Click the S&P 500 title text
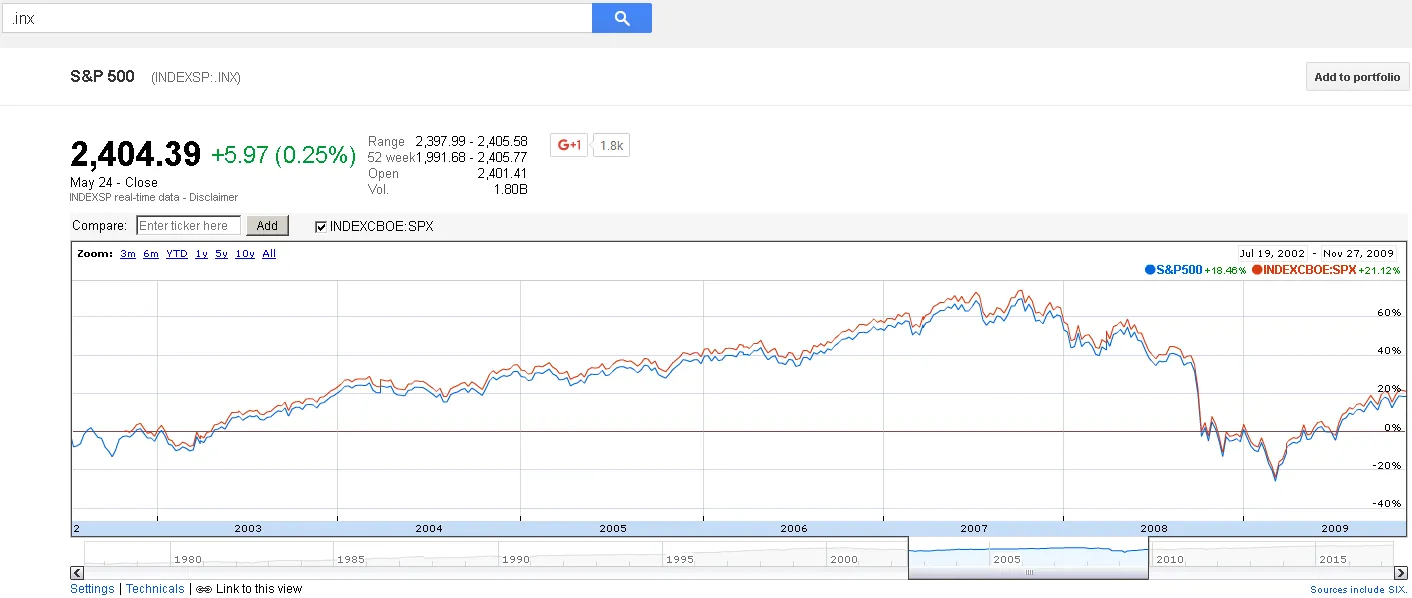This screenshot has width=1412, height=598. point(102,77)
